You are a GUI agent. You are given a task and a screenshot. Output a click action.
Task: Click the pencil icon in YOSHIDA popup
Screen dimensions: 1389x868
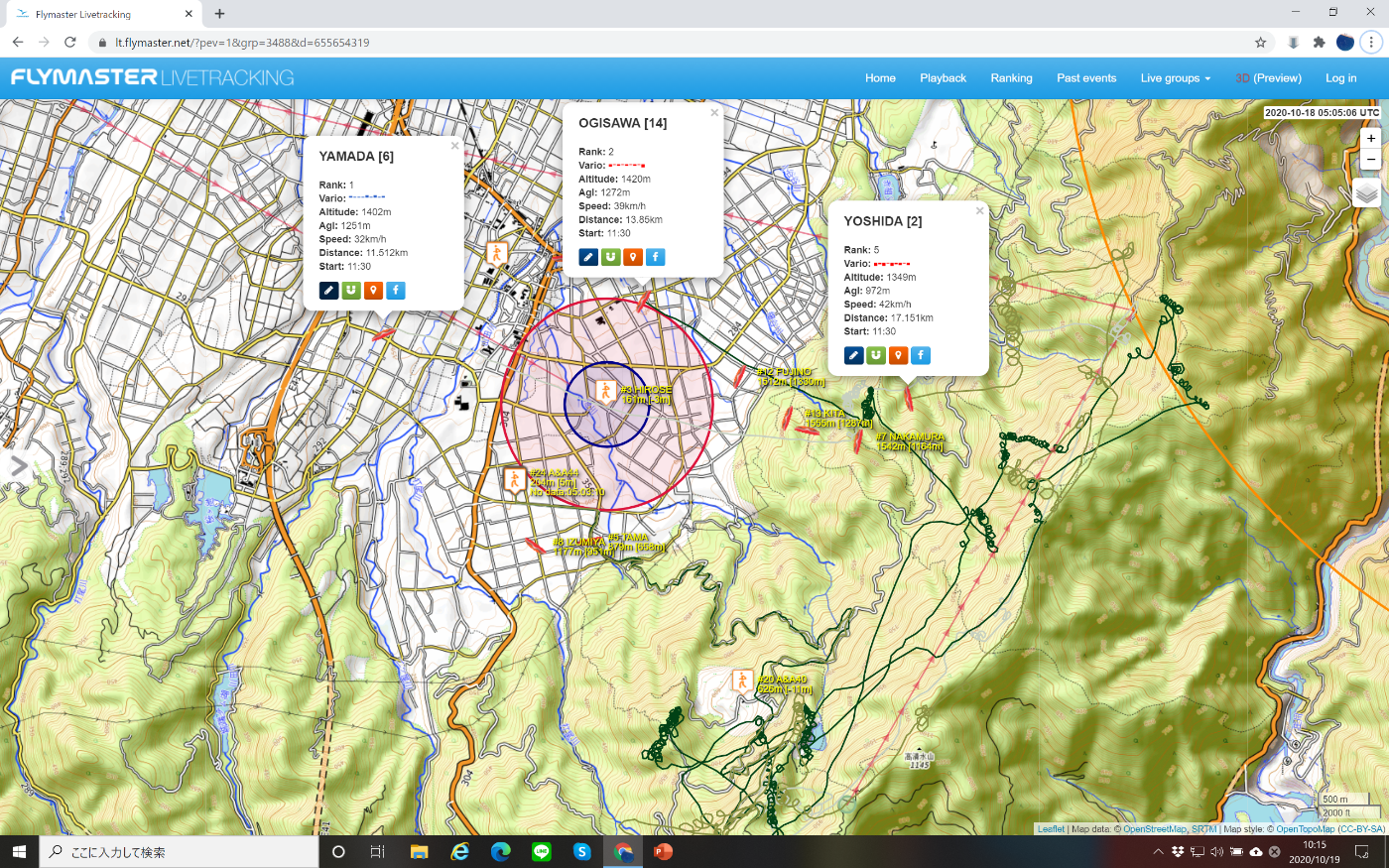pyautogui.click(x=853, y=355)
